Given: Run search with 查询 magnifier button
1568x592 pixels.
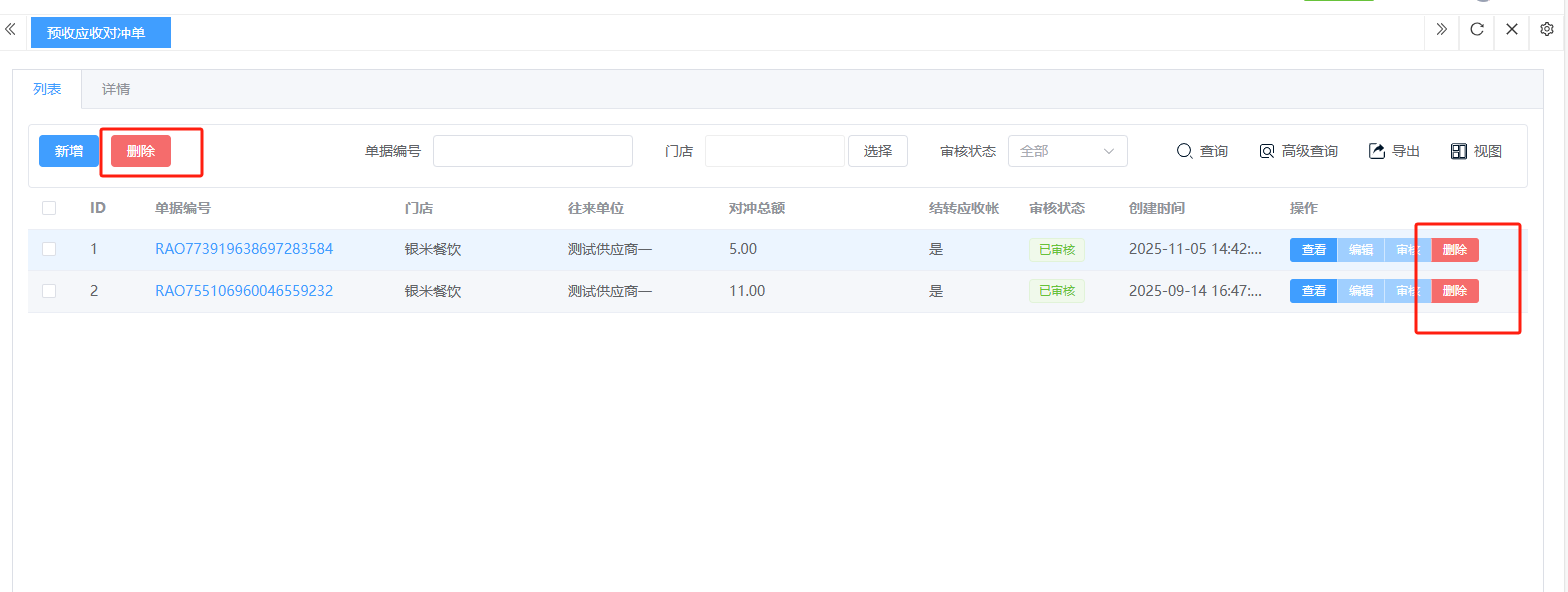Looking at the screenshot, I should coord(1201,151).
